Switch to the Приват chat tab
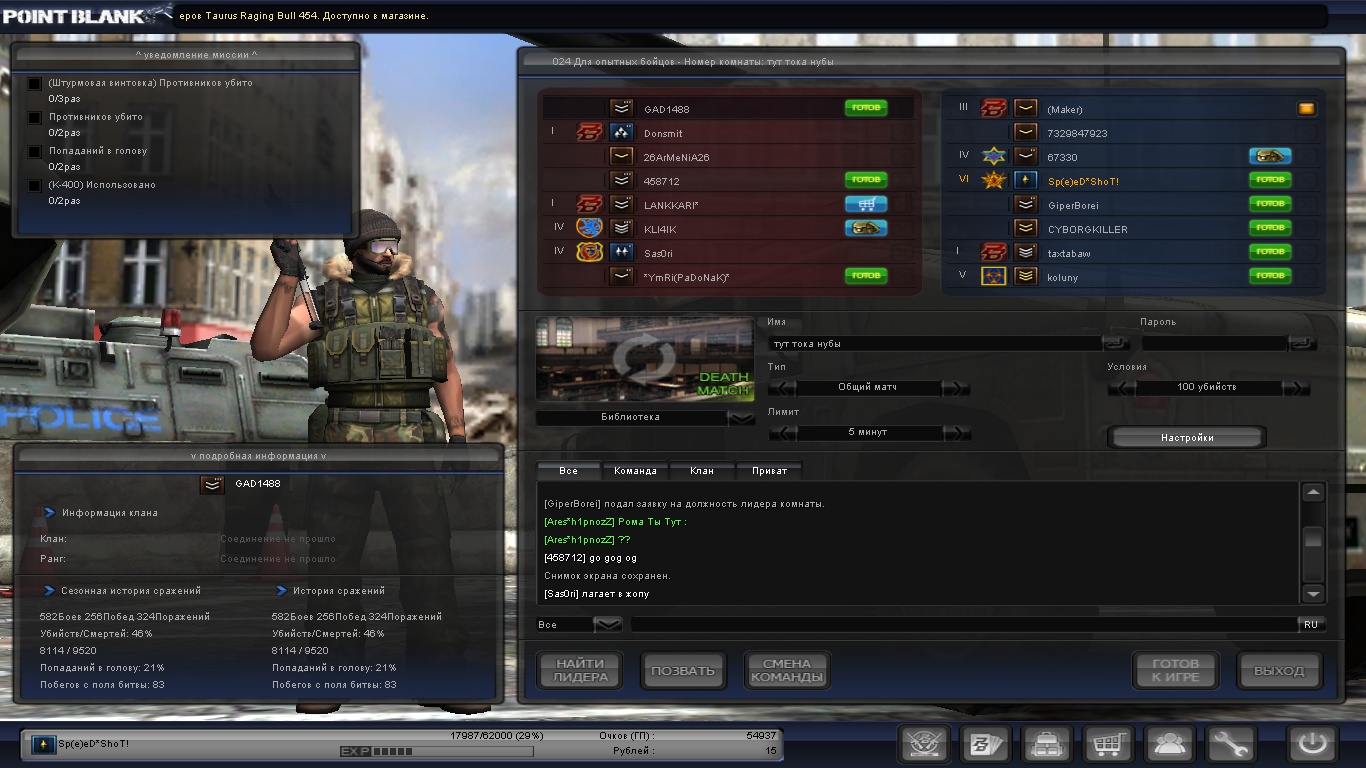 point(769,470)
